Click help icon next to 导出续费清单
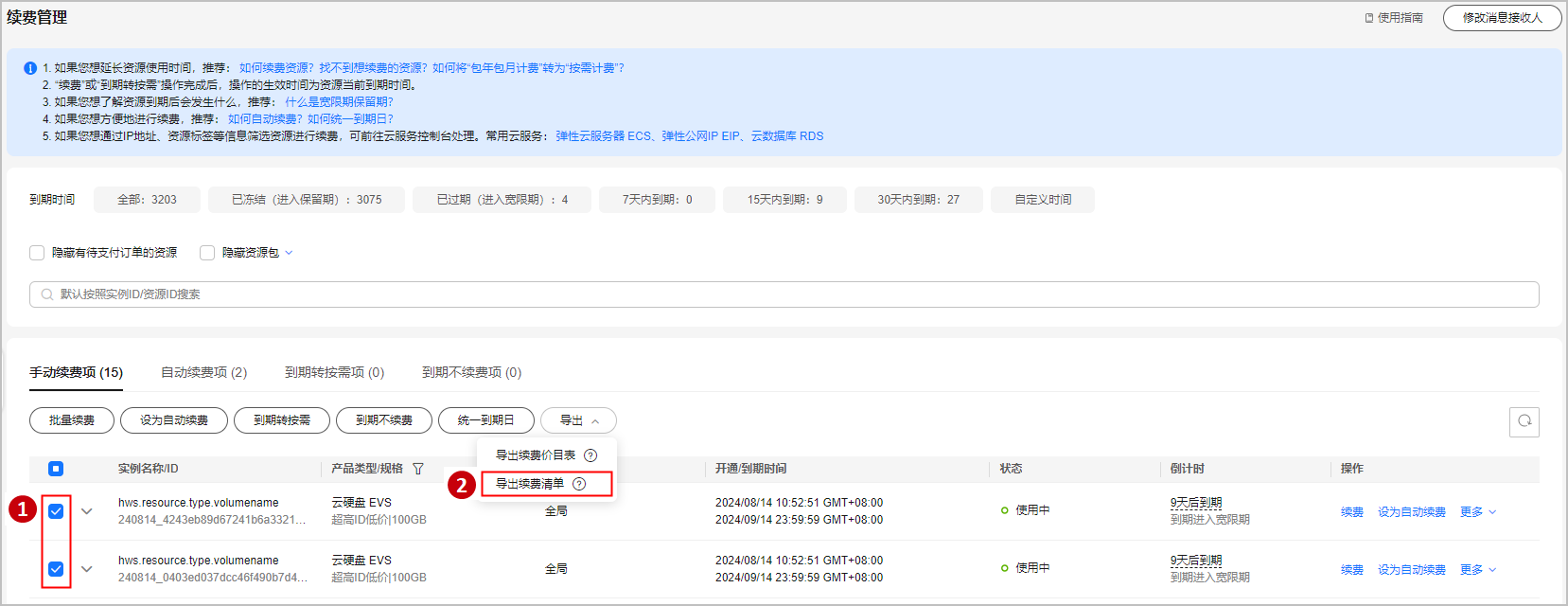This screenshot has width=1568, height=606. [x=579, y=484]
